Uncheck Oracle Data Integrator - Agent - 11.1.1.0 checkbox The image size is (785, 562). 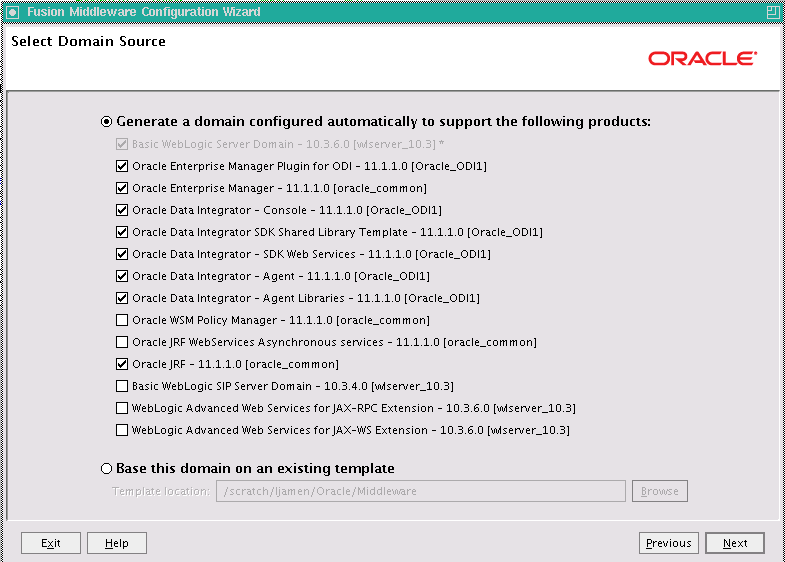click(122, 276)
